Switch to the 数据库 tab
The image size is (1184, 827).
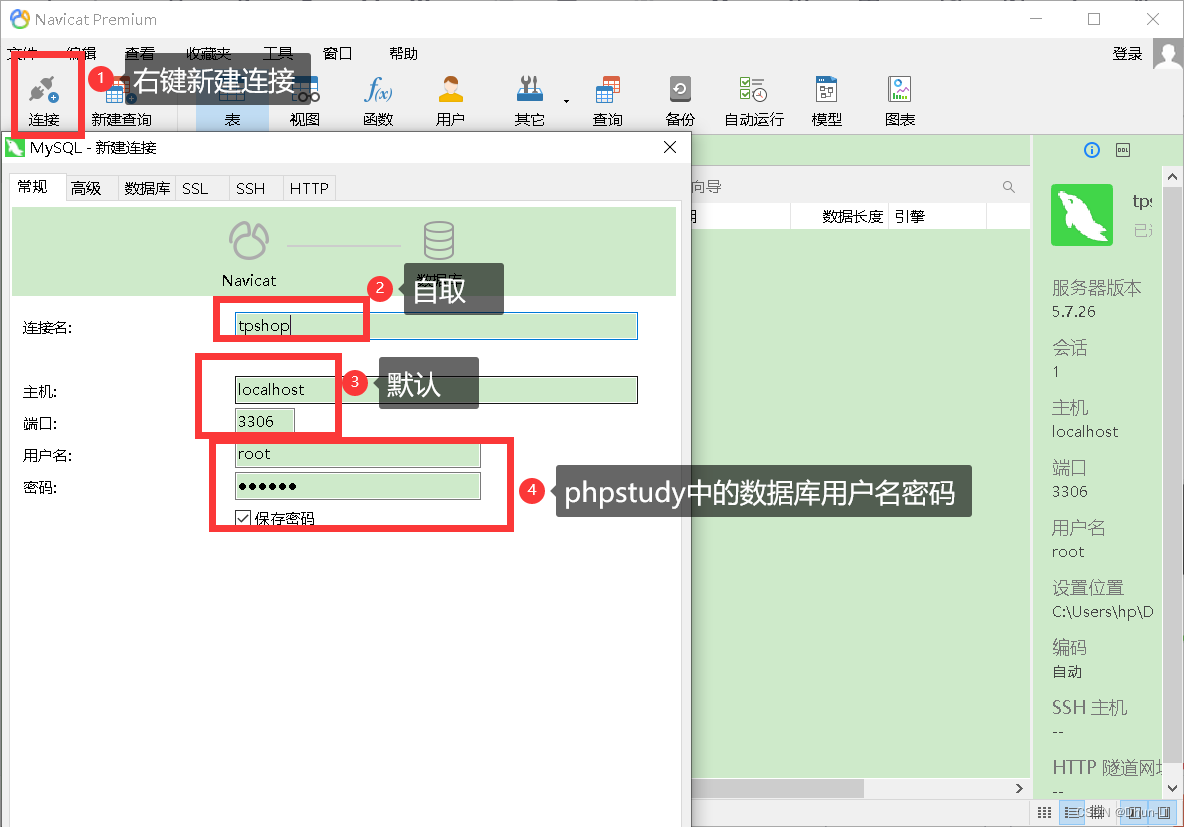click(147, 188)
